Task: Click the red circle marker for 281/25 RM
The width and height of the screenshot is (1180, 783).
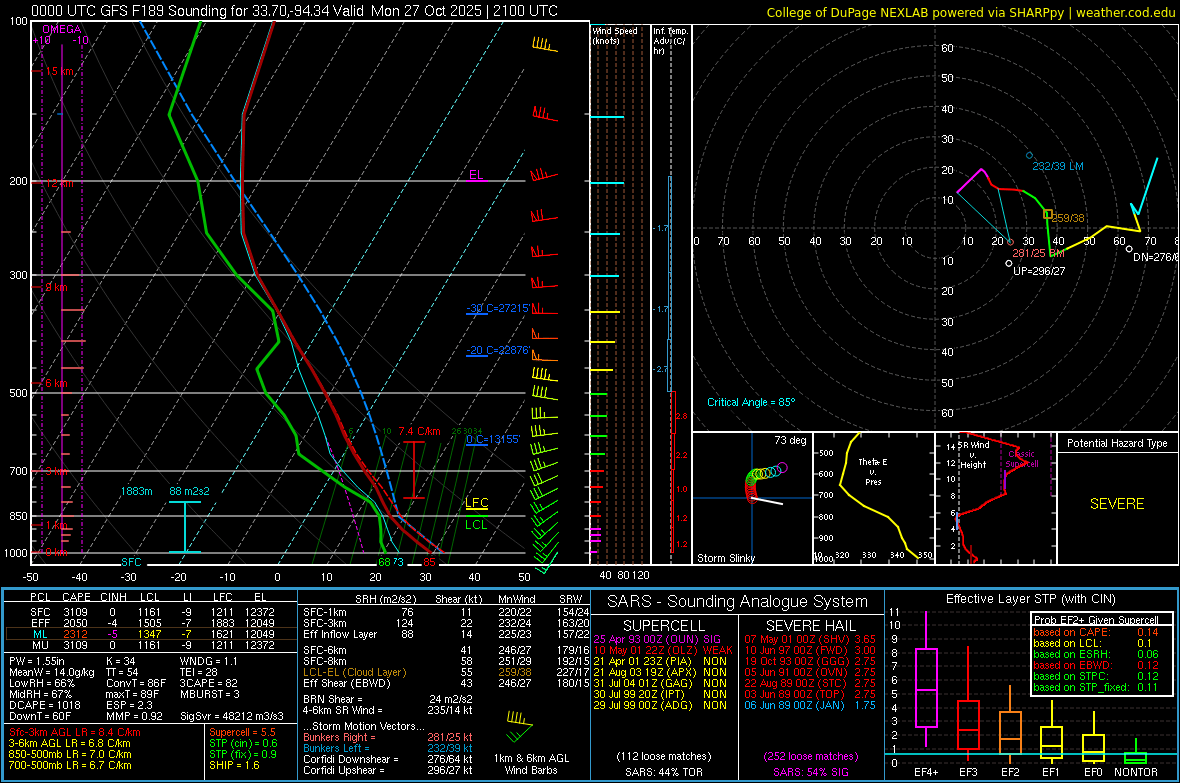Action: coord(1010,242)
